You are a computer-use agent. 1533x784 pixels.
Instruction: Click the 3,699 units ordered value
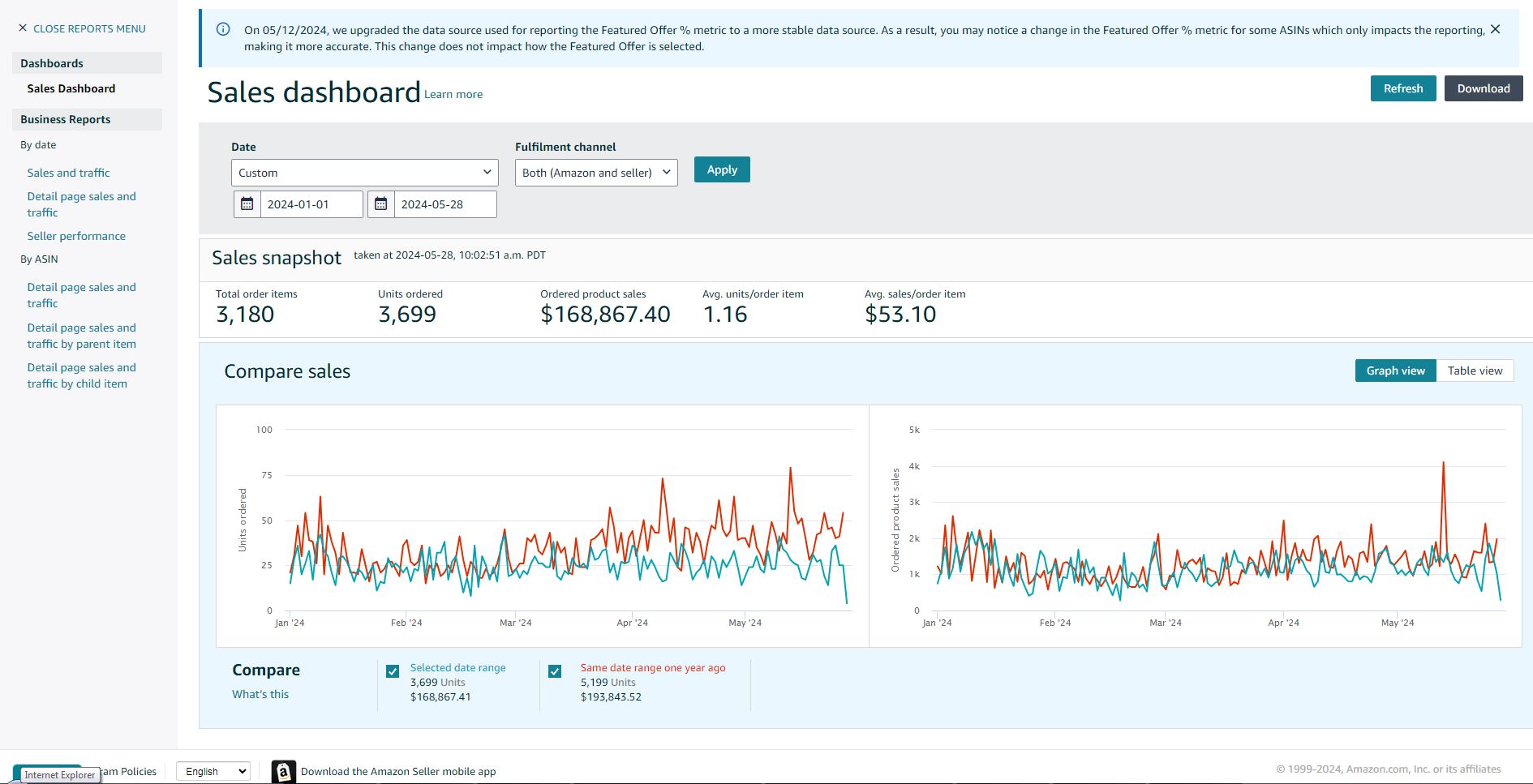coord(407,315)
